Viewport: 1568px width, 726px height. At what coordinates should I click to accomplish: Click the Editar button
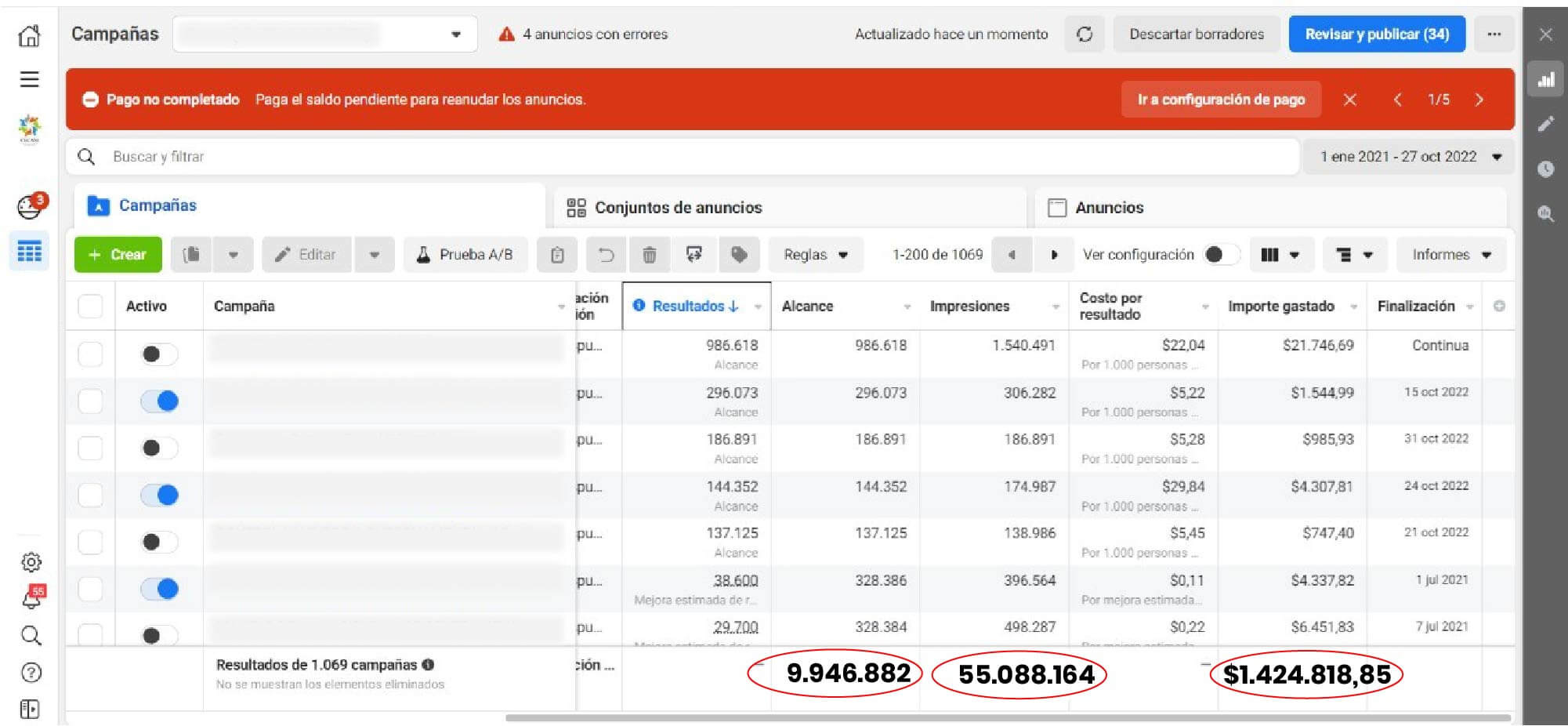pyautogui.click(x=306, y=255)
